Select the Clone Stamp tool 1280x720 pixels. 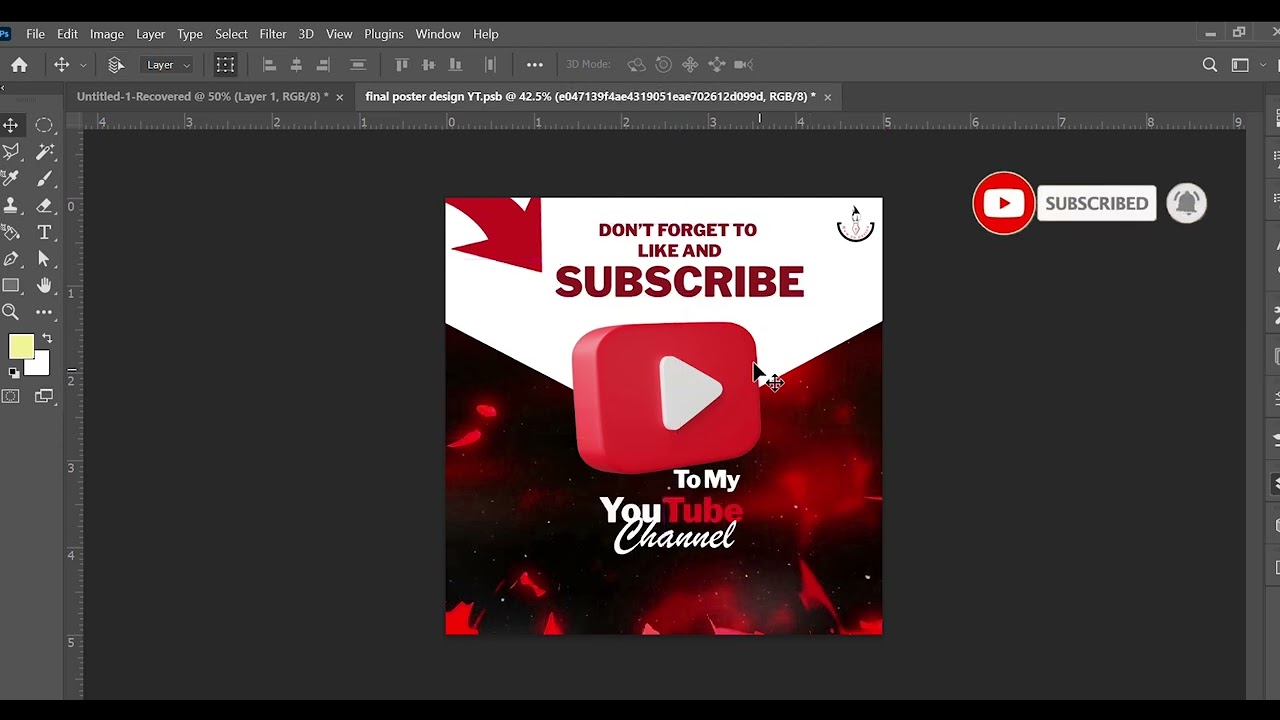coord(11,205)
